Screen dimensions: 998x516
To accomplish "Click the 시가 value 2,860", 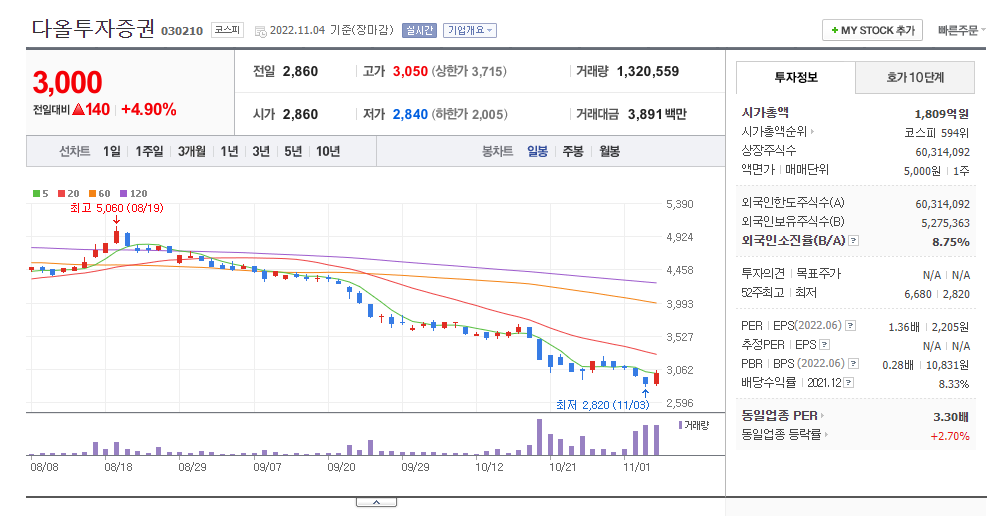I will (300, 115).
